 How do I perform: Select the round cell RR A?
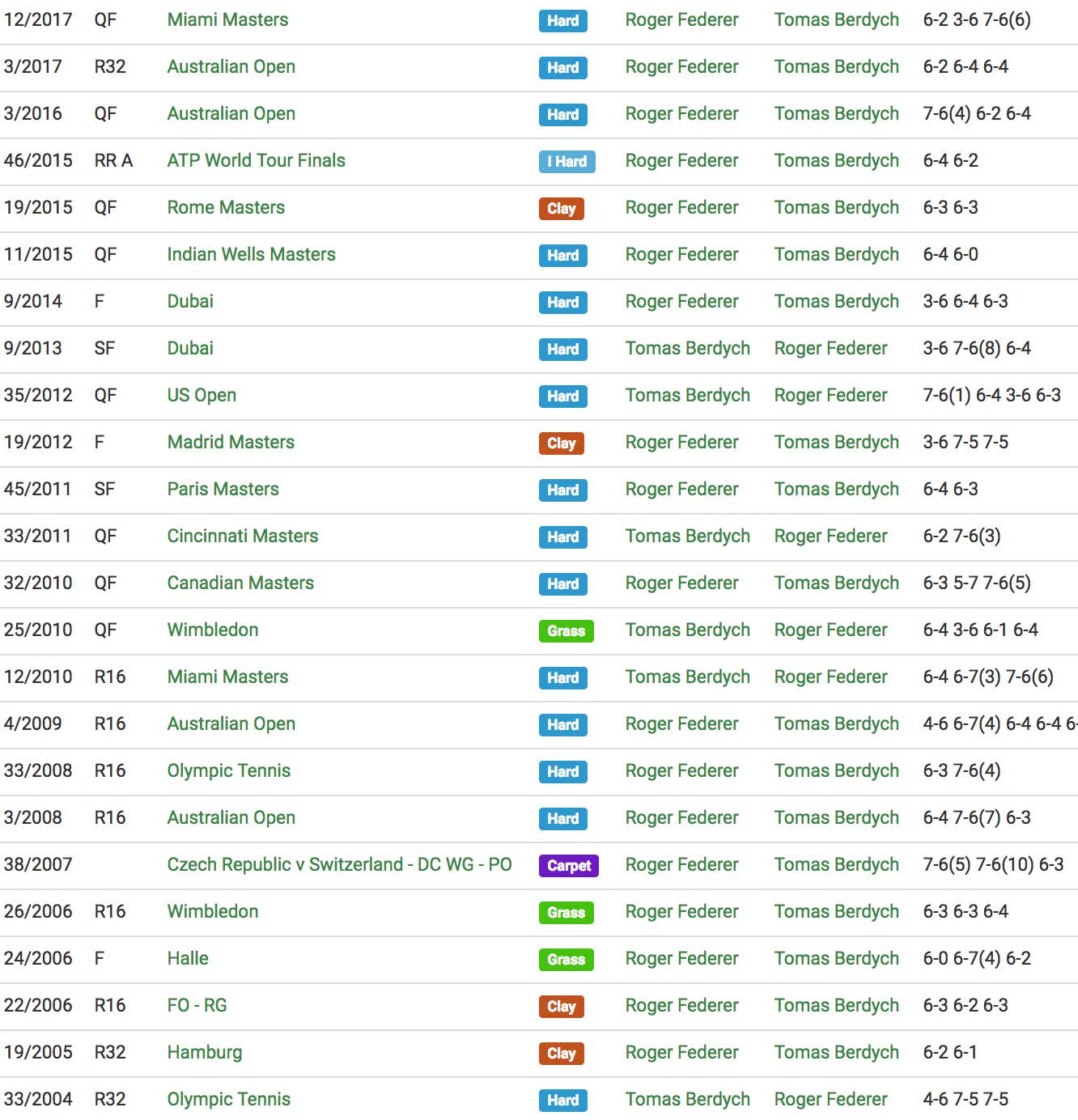113,160
